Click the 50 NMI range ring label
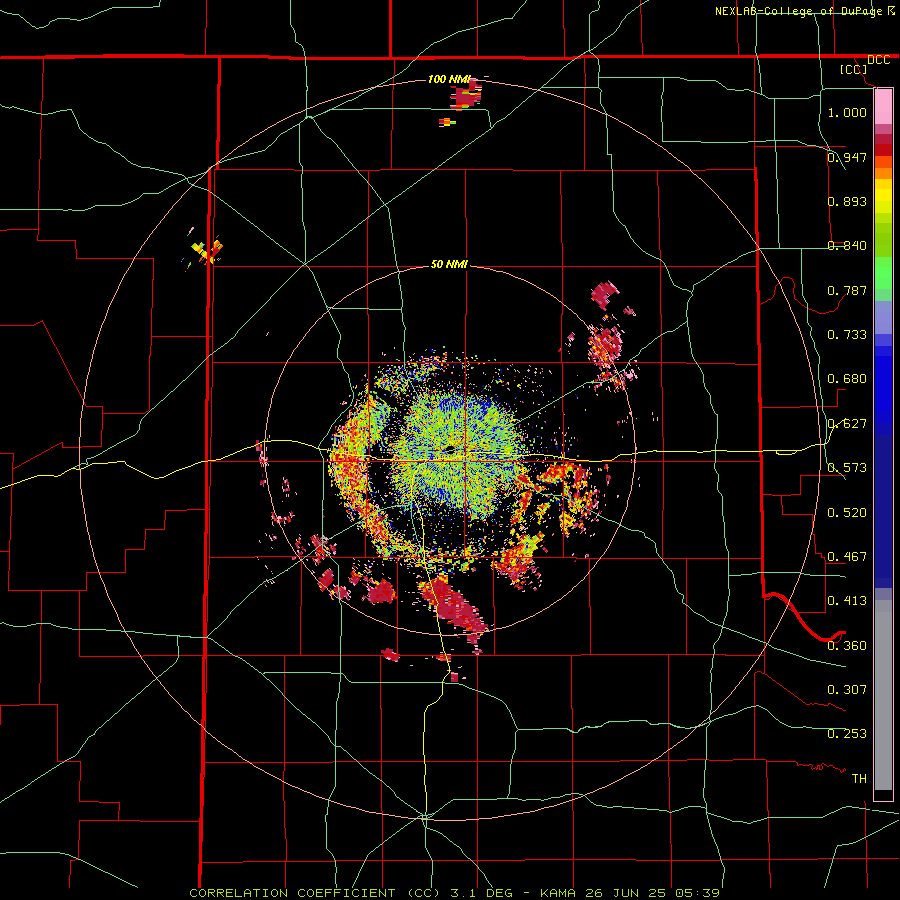Viewport: 900px width, 900px height. (x=449, y=264)
